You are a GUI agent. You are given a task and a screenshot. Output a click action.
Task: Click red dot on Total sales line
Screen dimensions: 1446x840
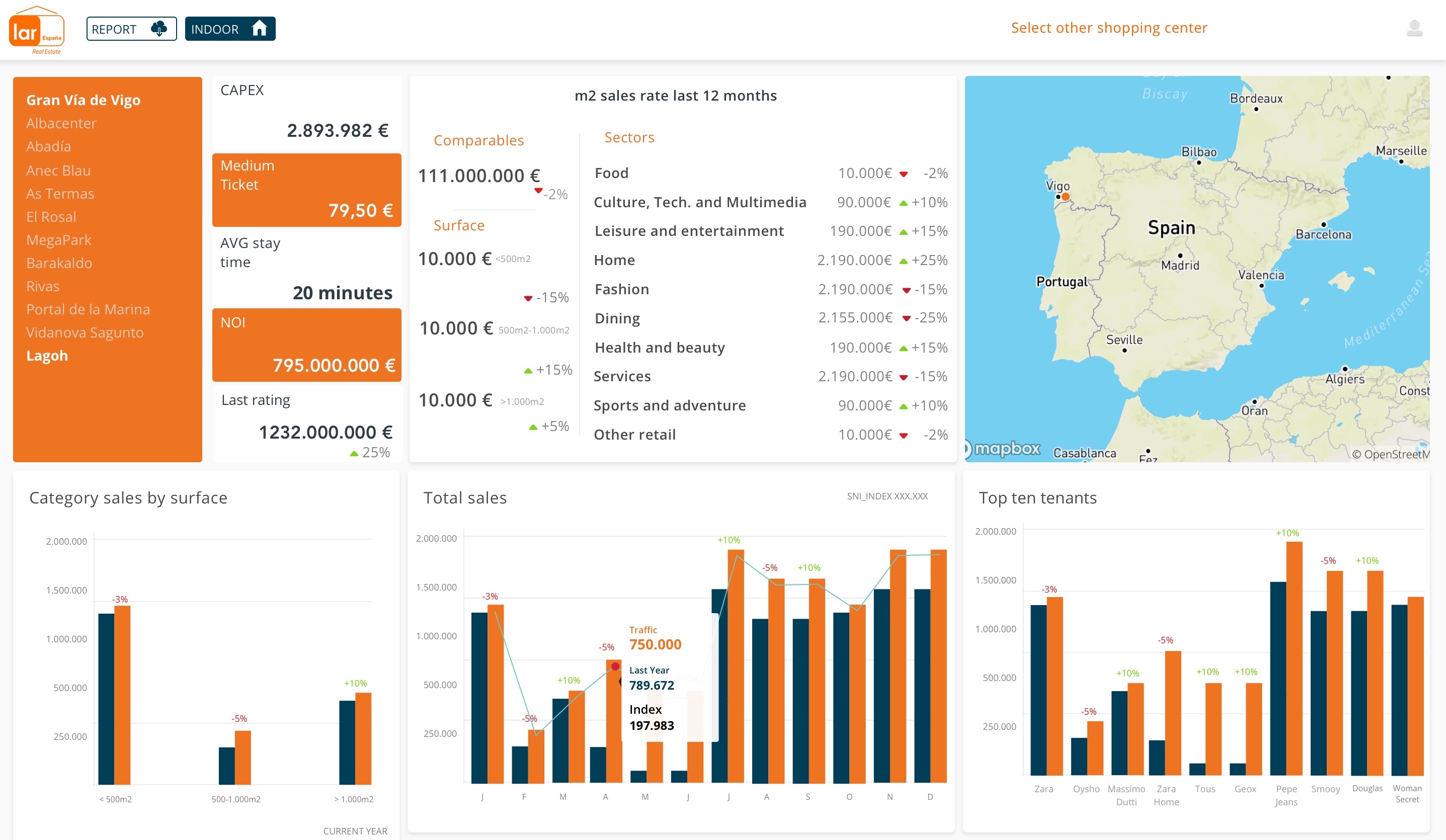(x=615, y=667)
